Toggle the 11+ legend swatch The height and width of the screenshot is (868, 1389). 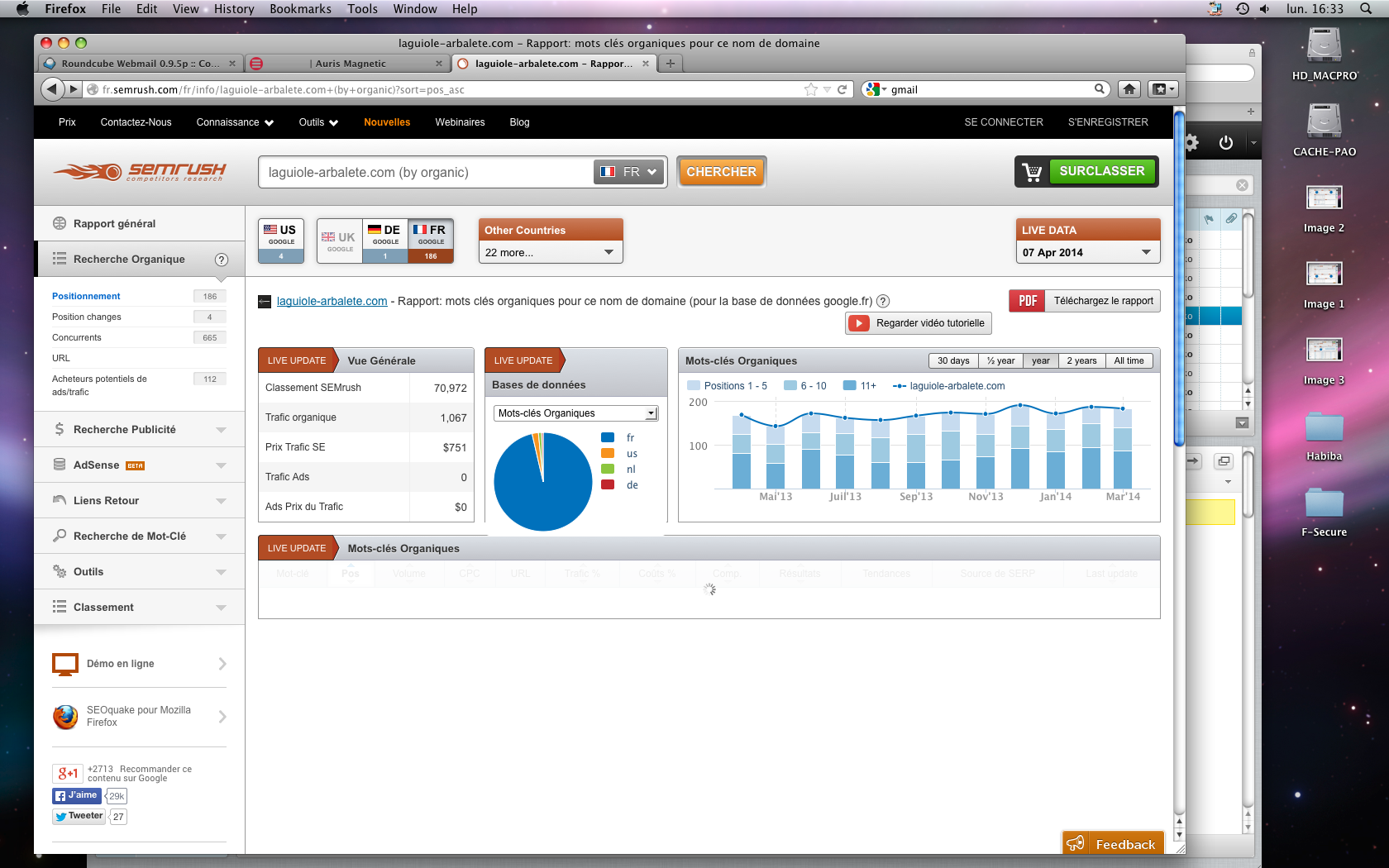pyautogui.click(x=850, y=386)
